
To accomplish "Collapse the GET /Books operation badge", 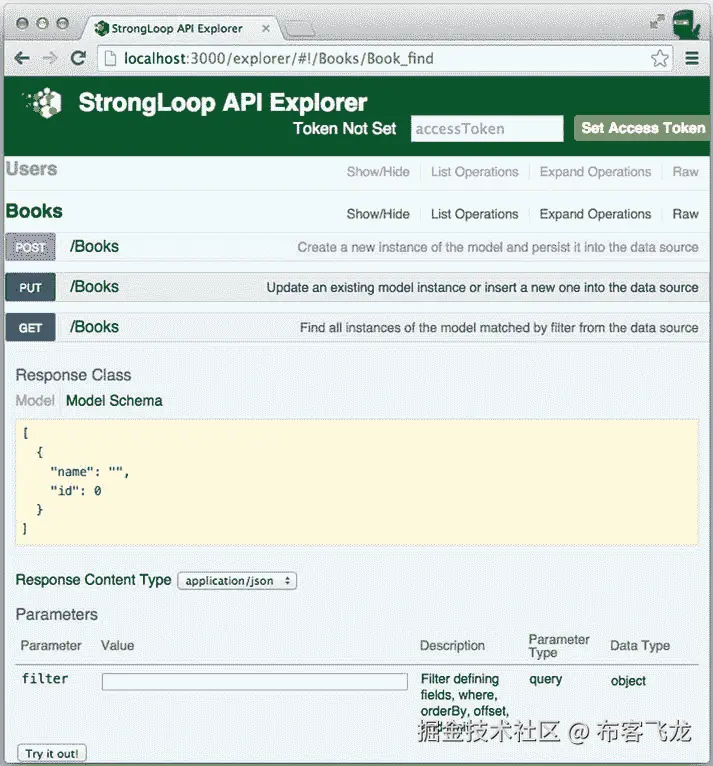I will click(x=30, y=327).
